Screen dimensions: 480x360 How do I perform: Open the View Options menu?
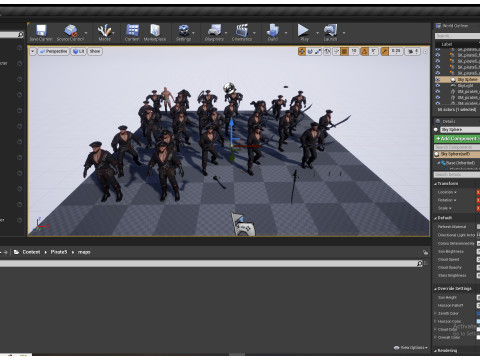coord(411,348)
